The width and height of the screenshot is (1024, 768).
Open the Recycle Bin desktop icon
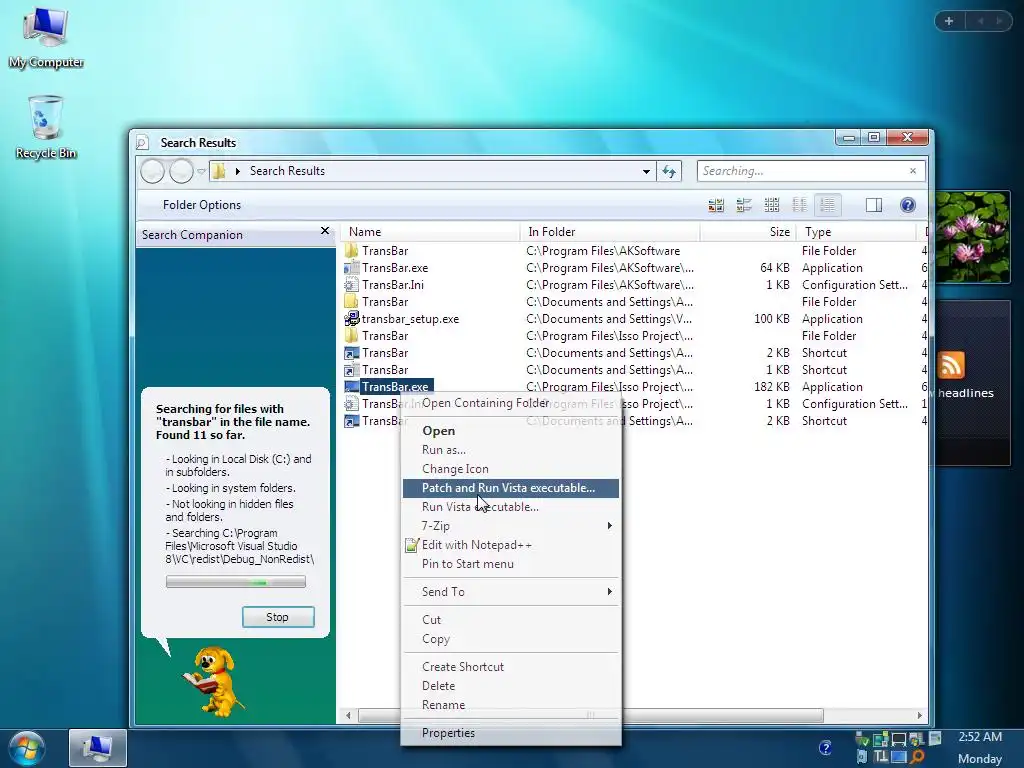click(x=46, y=127)
